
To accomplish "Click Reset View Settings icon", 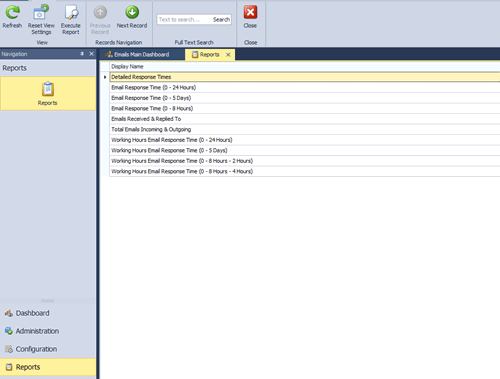I will [x=41, y=12].
